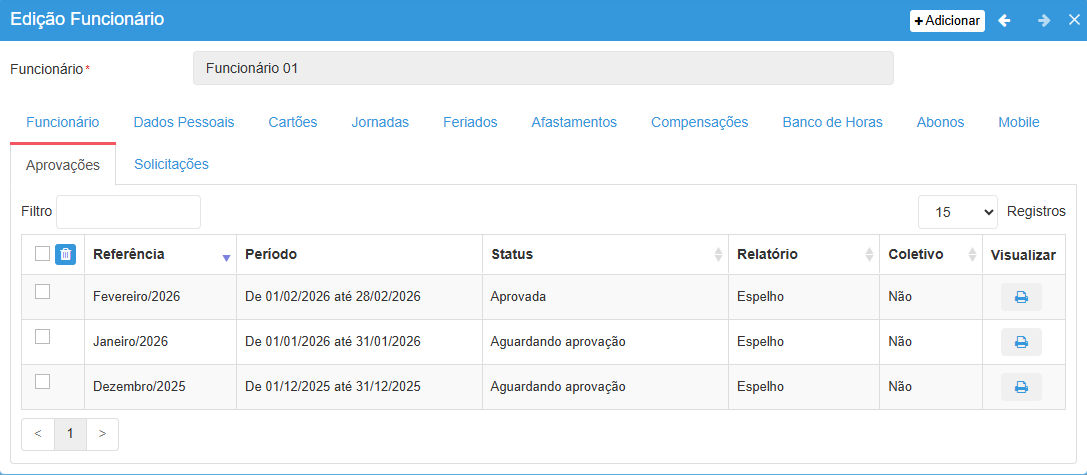Click the print icon for Fevereiro/2026
The height and width of the screenshot is (475, 1087).
tap(1021, 297)
